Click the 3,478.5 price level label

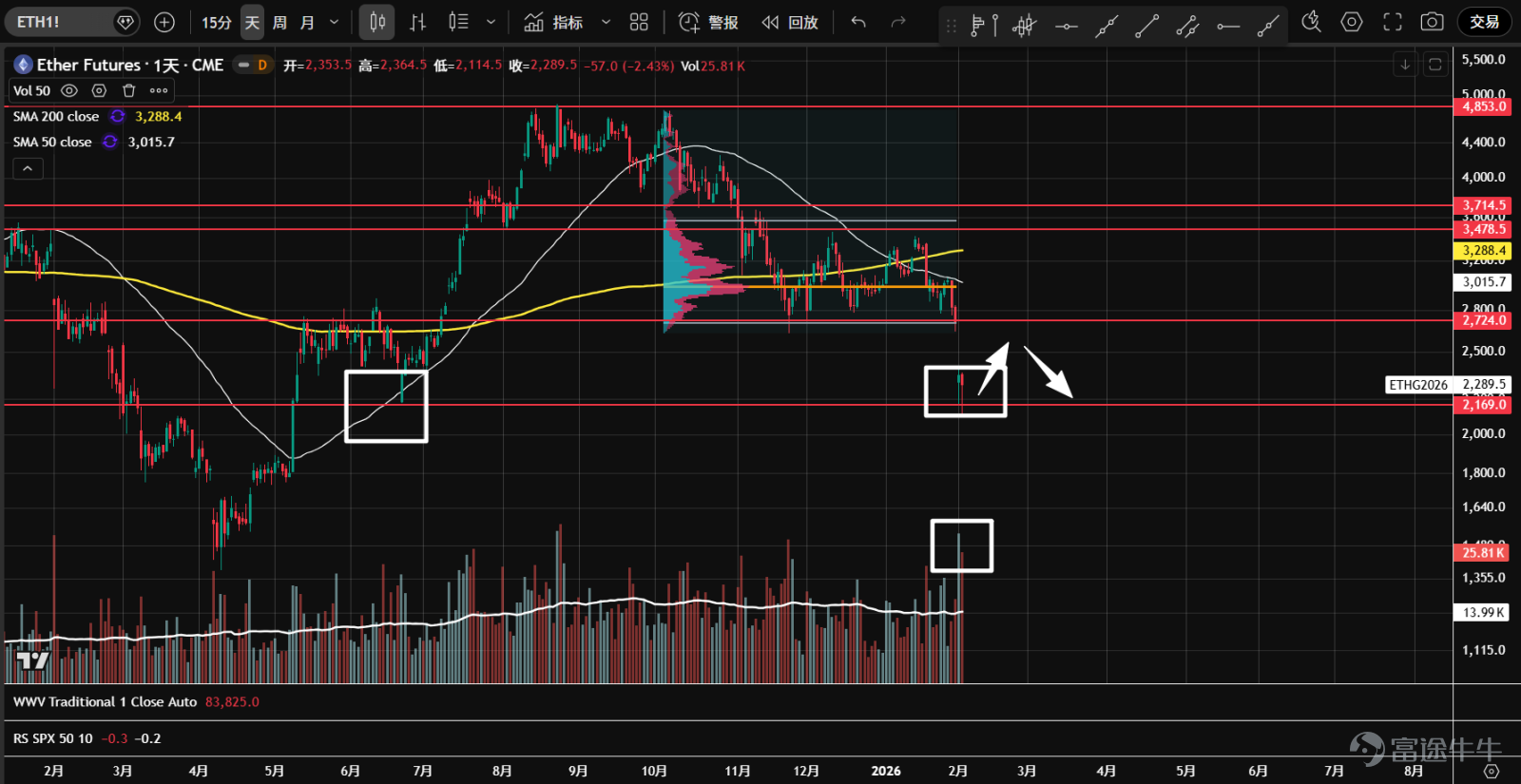[1483, 229]
